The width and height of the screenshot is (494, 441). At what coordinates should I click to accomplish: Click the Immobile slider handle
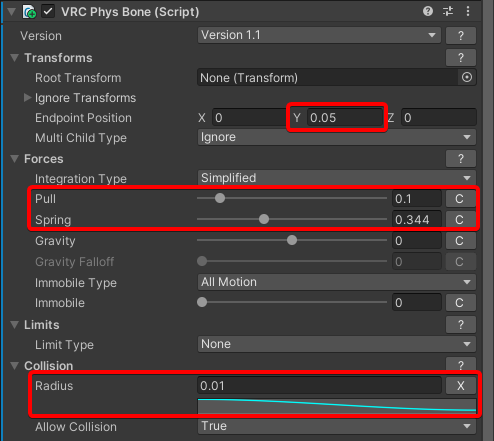202,302
